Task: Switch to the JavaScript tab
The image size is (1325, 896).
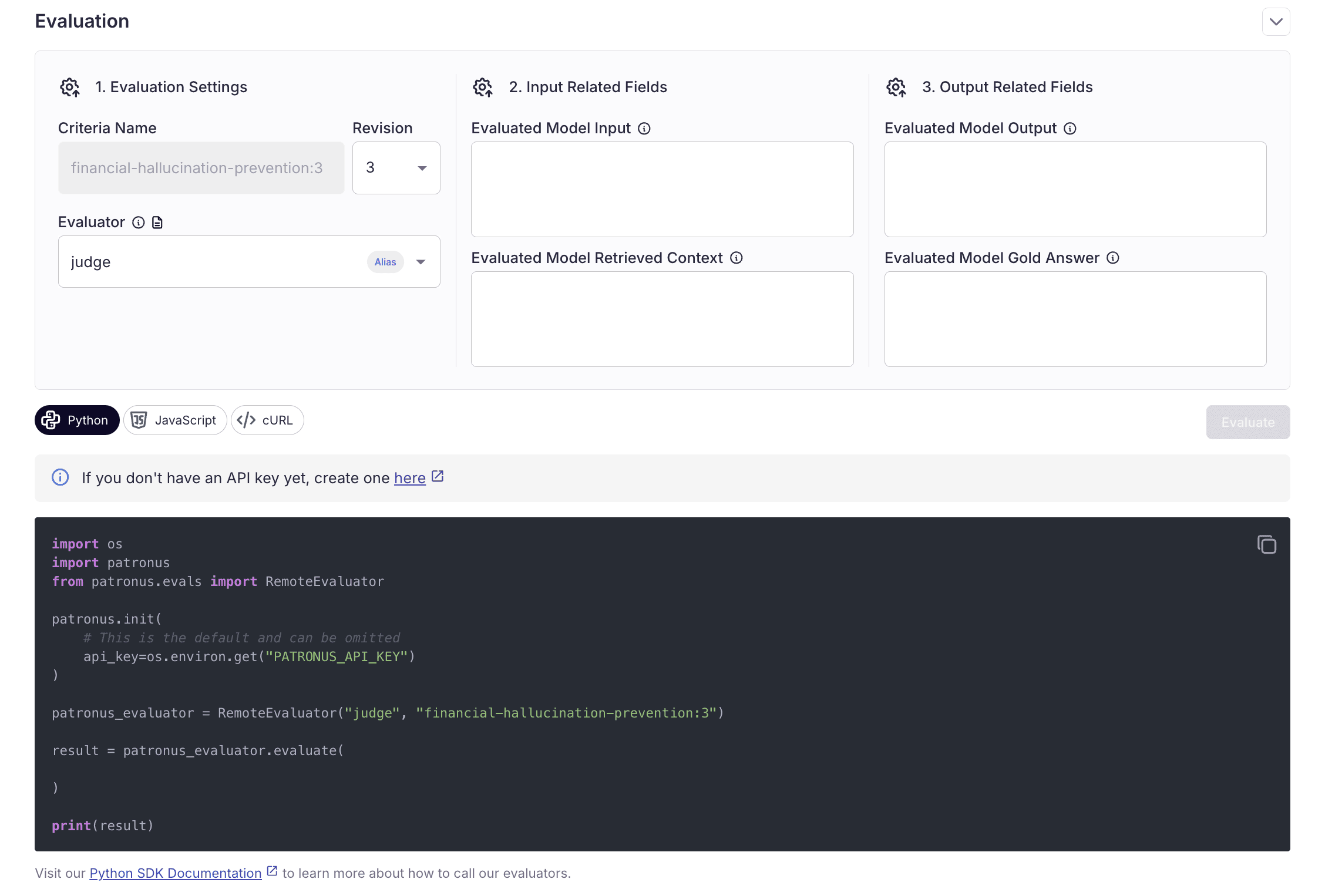Action: point(174,420)
